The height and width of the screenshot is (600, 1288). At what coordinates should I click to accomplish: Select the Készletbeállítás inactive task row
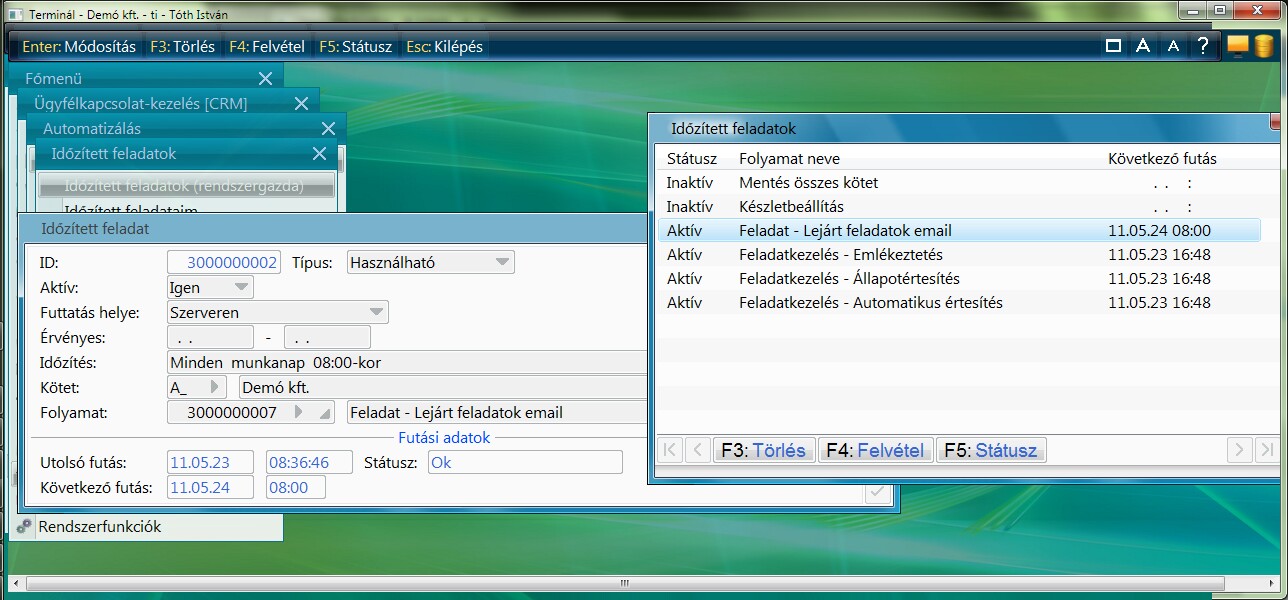pos(790,207)
